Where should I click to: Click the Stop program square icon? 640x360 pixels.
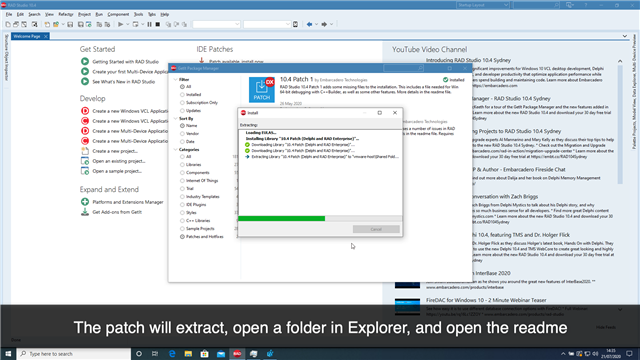[158, 24]
